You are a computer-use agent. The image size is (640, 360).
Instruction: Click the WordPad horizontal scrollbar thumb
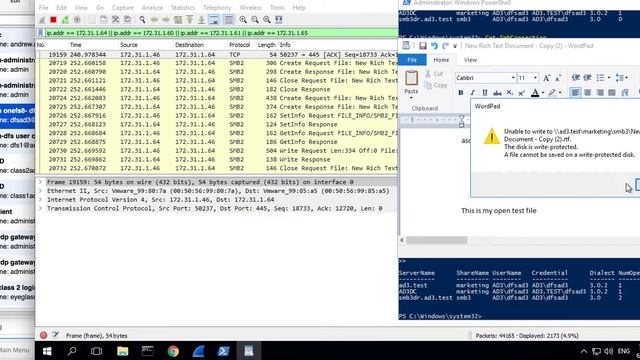click(437, 240)
